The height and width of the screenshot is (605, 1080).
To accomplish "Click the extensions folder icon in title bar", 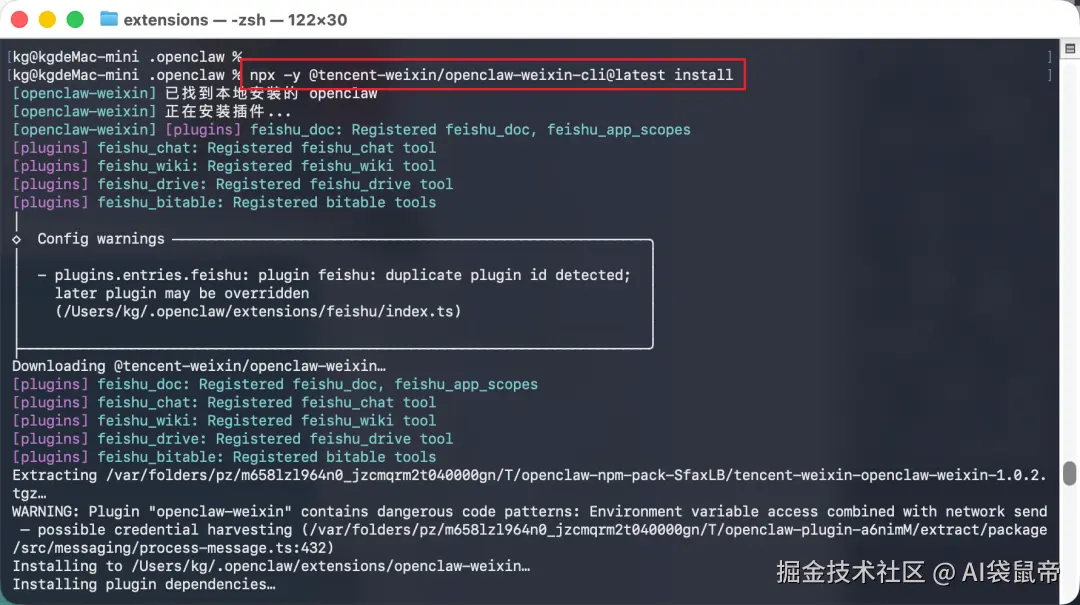I will coord(108,19).
